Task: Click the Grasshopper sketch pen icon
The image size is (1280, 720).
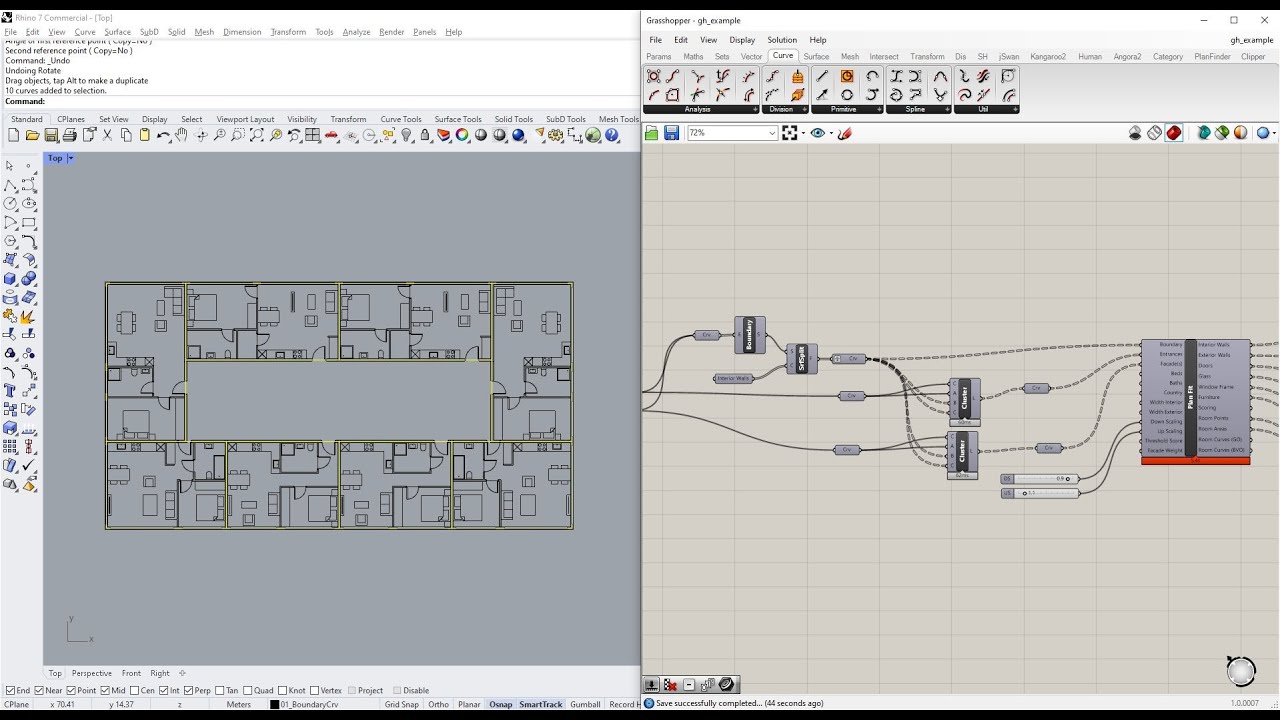Action: coord(845,133)
